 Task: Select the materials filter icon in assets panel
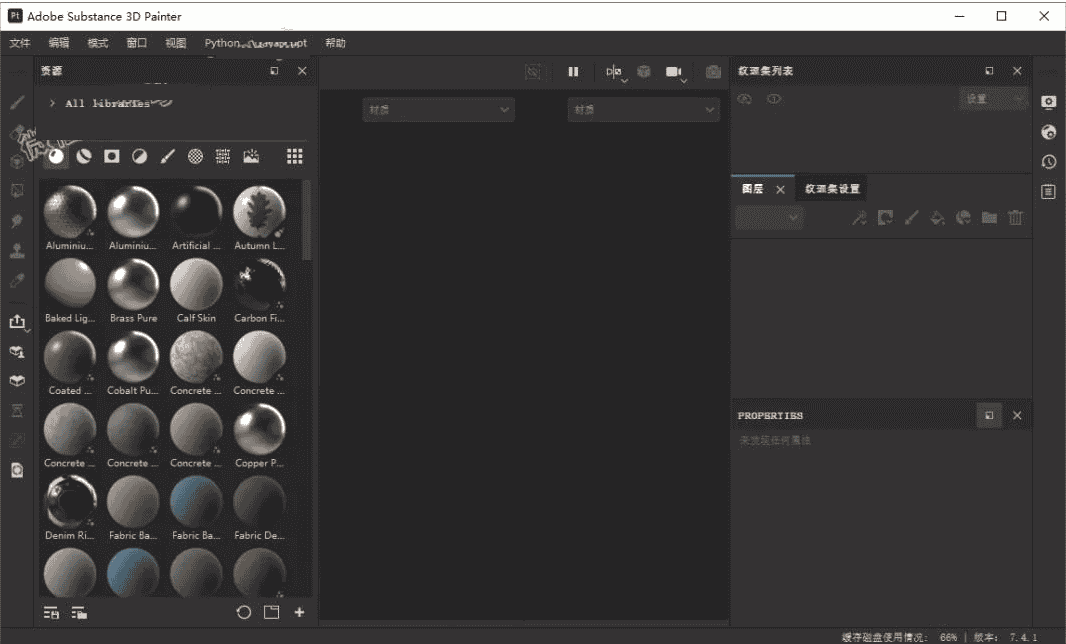click(56, 156)
